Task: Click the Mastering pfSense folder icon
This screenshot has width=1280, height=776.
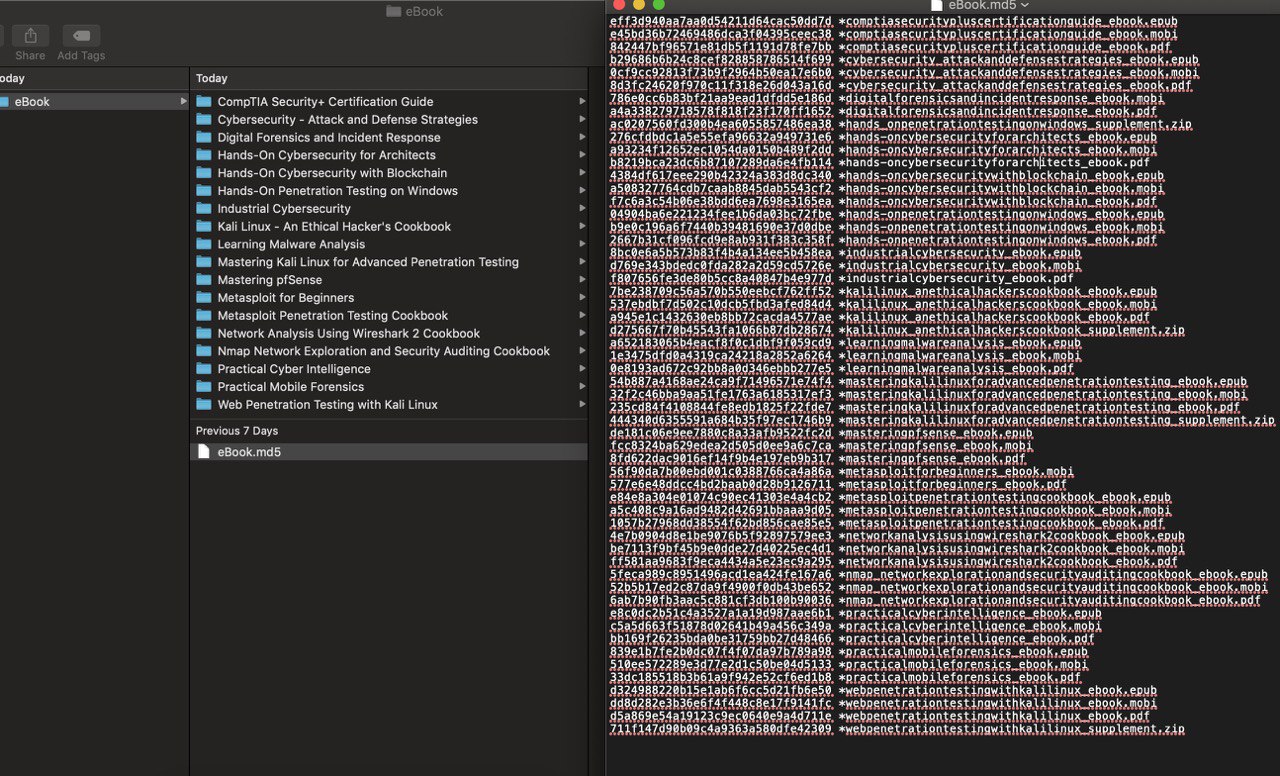Action: pos(204,280)
